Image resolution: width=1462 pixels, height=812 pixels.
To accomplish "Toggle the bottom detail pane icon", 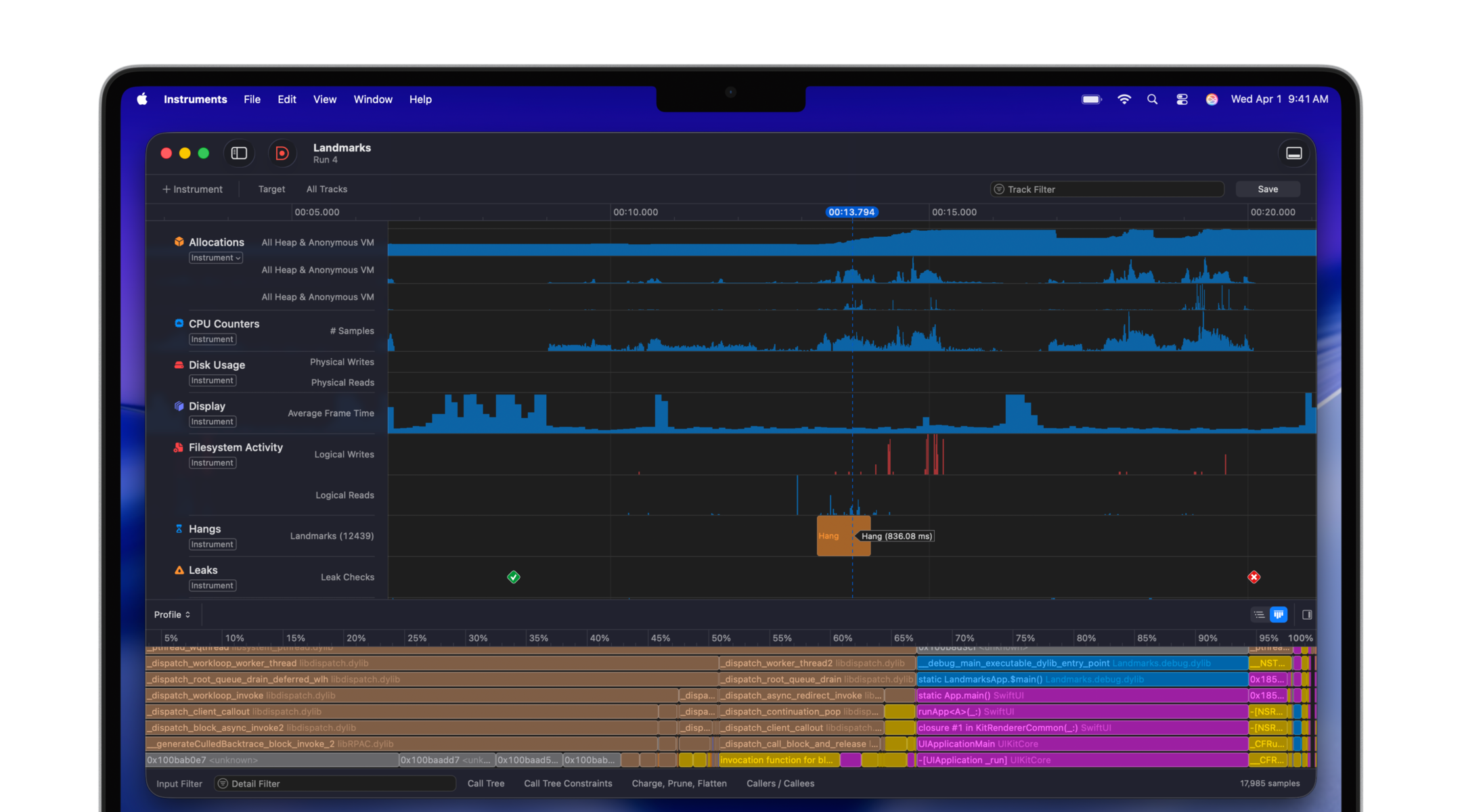I will click(x=1293, y=154).
